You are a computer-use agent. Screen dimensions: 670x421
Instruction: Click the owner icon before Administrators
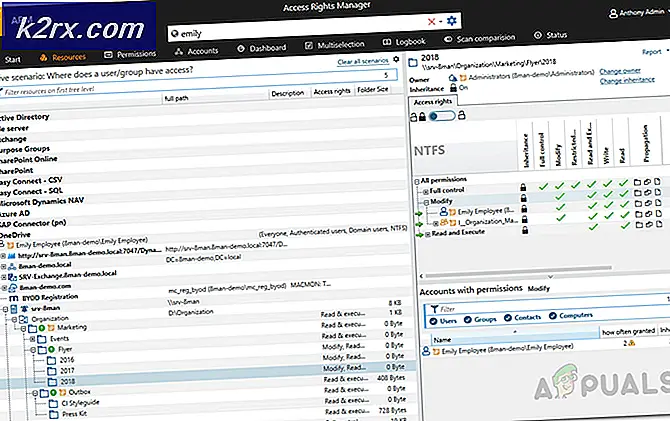click(453, 78)
